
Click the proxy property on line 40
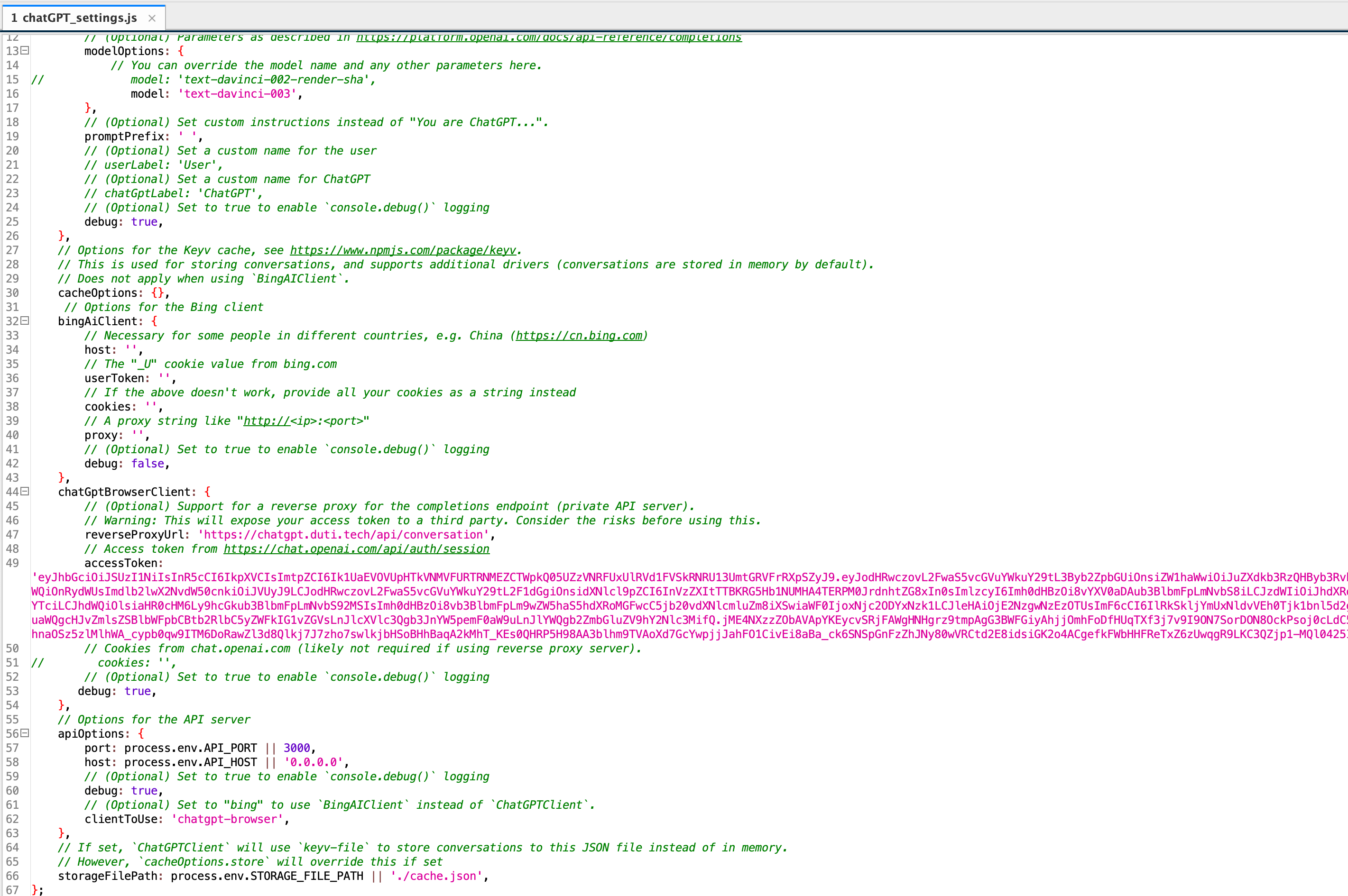101,435
